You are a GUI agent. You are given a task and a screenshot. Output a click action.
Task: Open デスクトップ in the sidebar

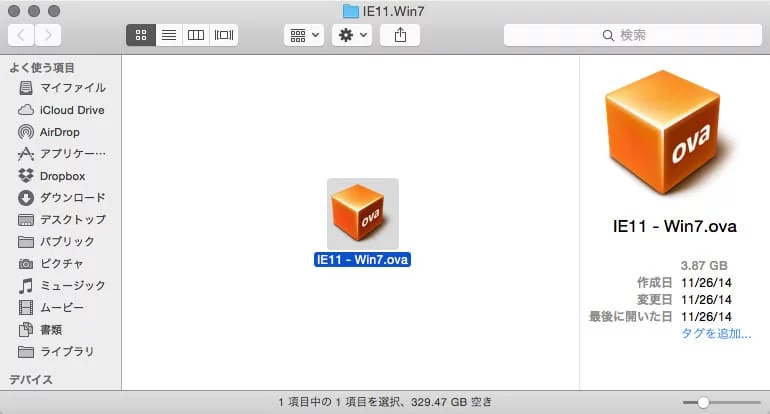61,220
